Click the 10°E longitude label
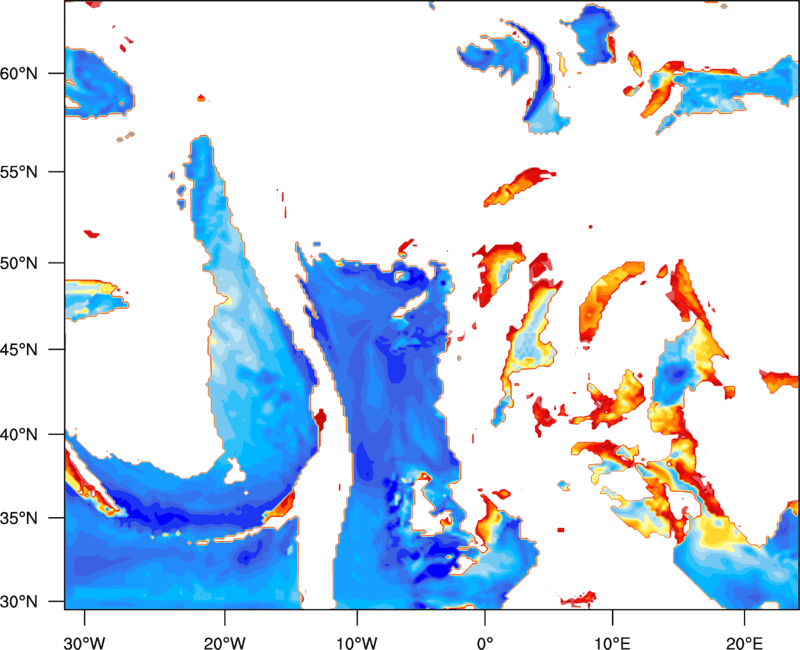This screenshot has width=800, height=650. (x=612, y=643)
